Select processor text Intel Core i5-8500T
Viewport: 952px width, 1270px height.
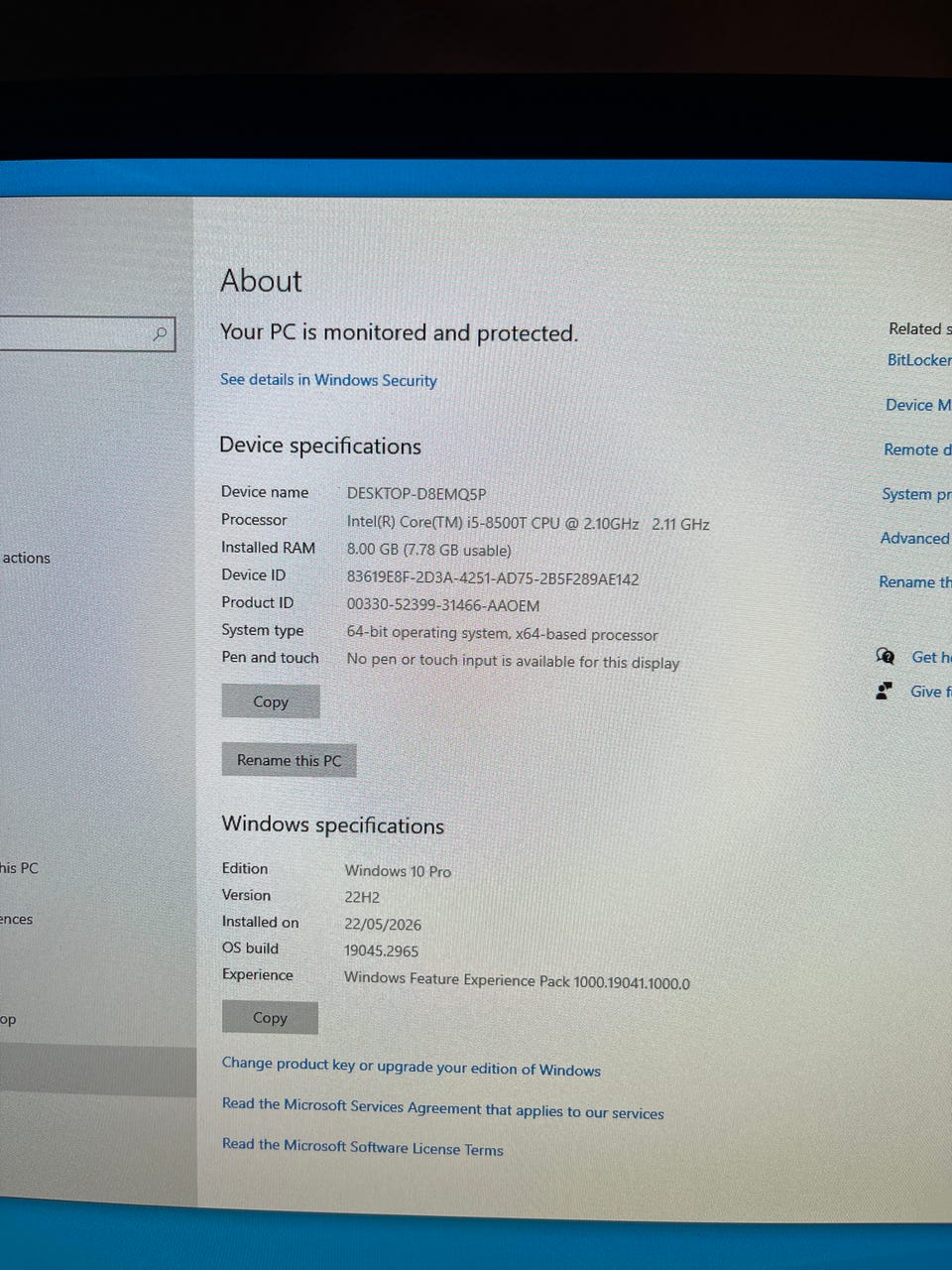point(528,523)
